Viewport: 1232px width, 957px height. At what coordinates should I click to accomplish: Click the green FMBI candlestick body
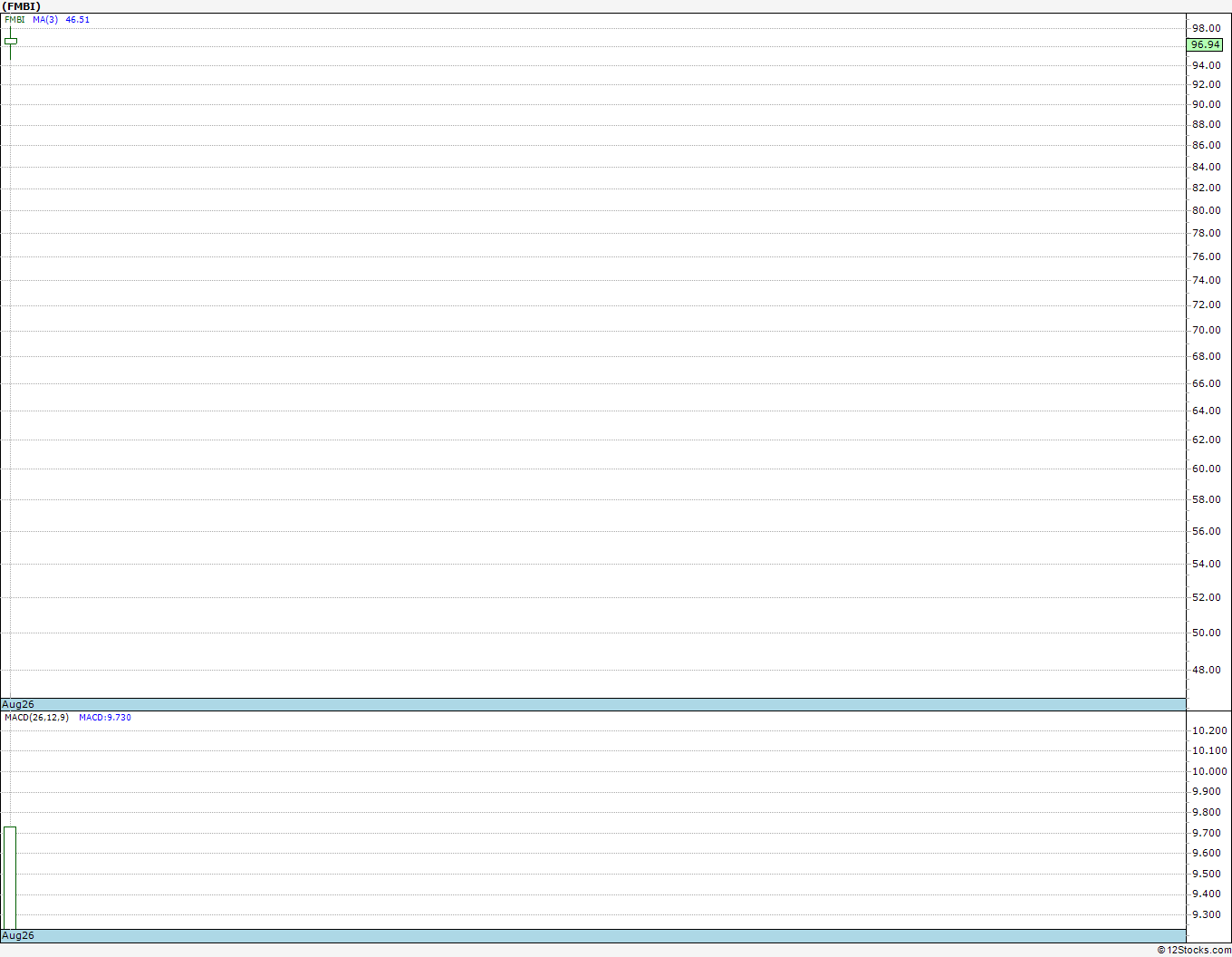(x=11, y=41)
